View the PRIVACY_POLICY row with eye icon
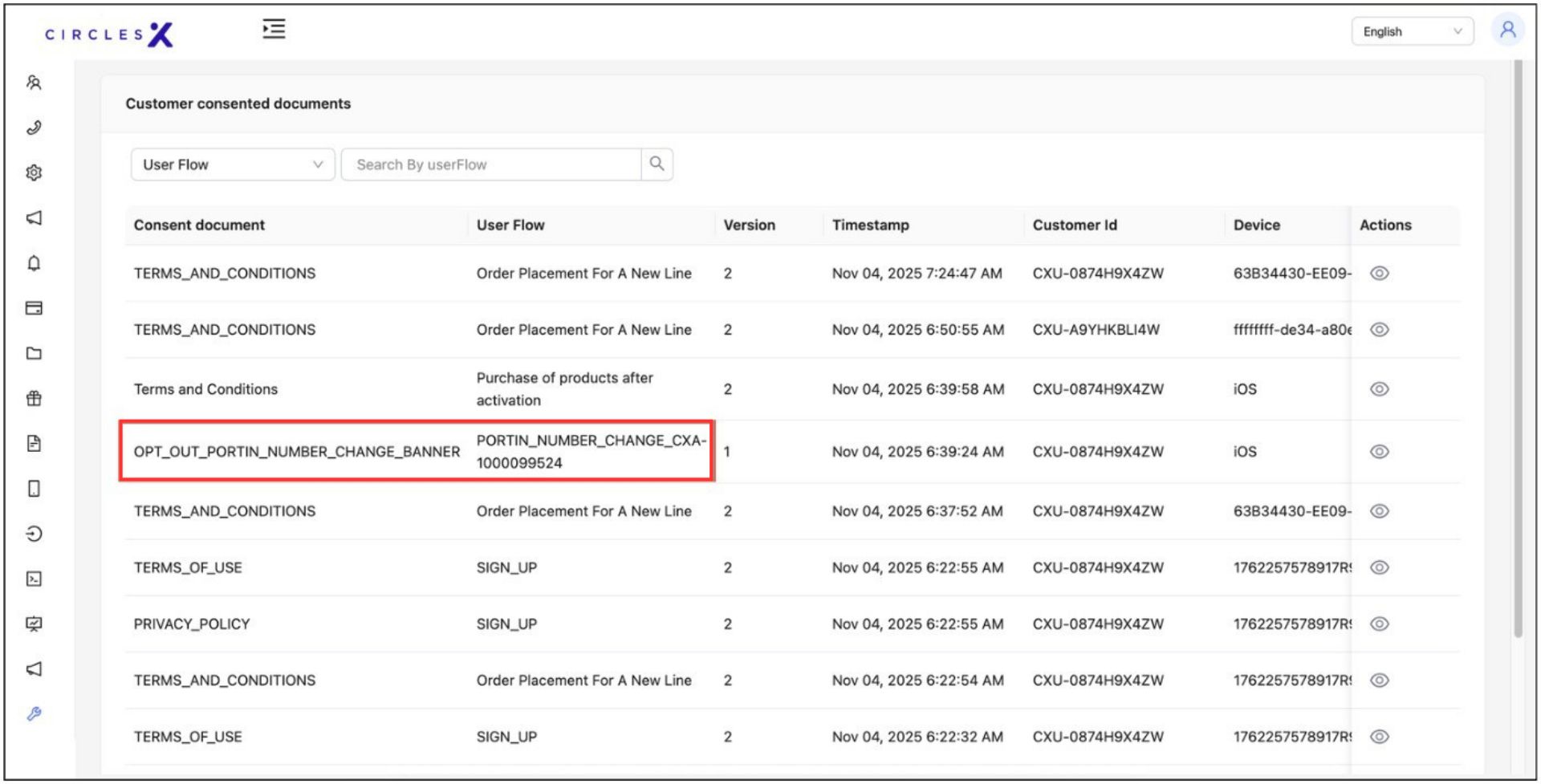Image resolution: width=1541 pixels, height=784 pixels. click(x=1379, y=624)
